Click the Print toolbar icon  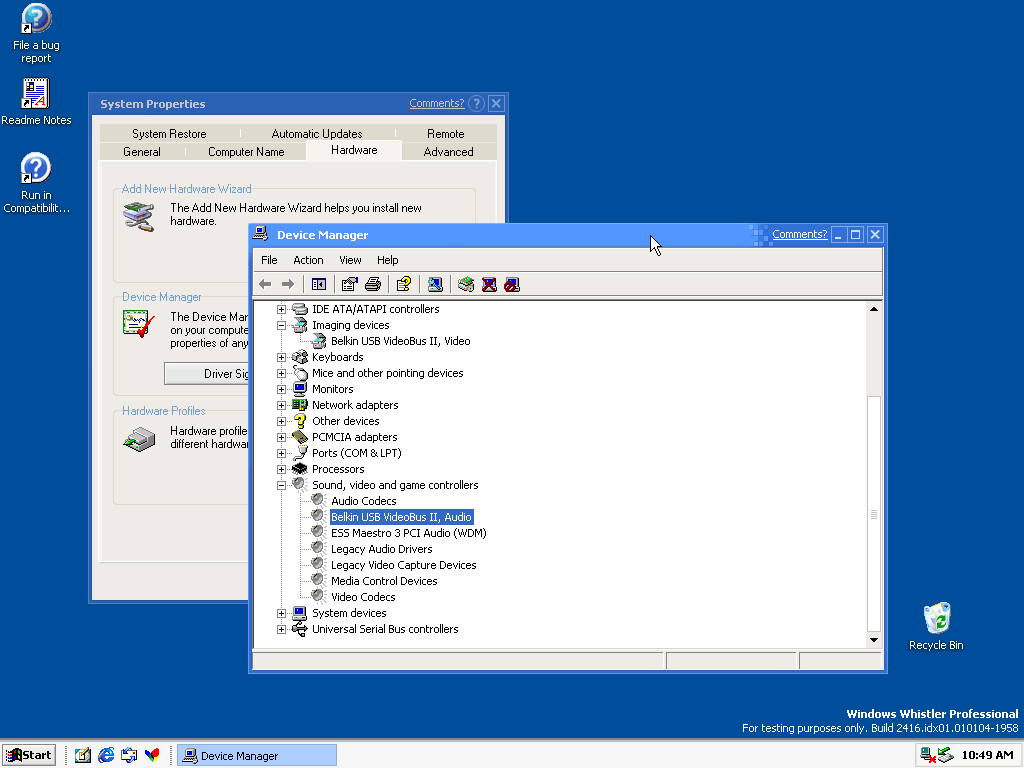tap(373, 284)
